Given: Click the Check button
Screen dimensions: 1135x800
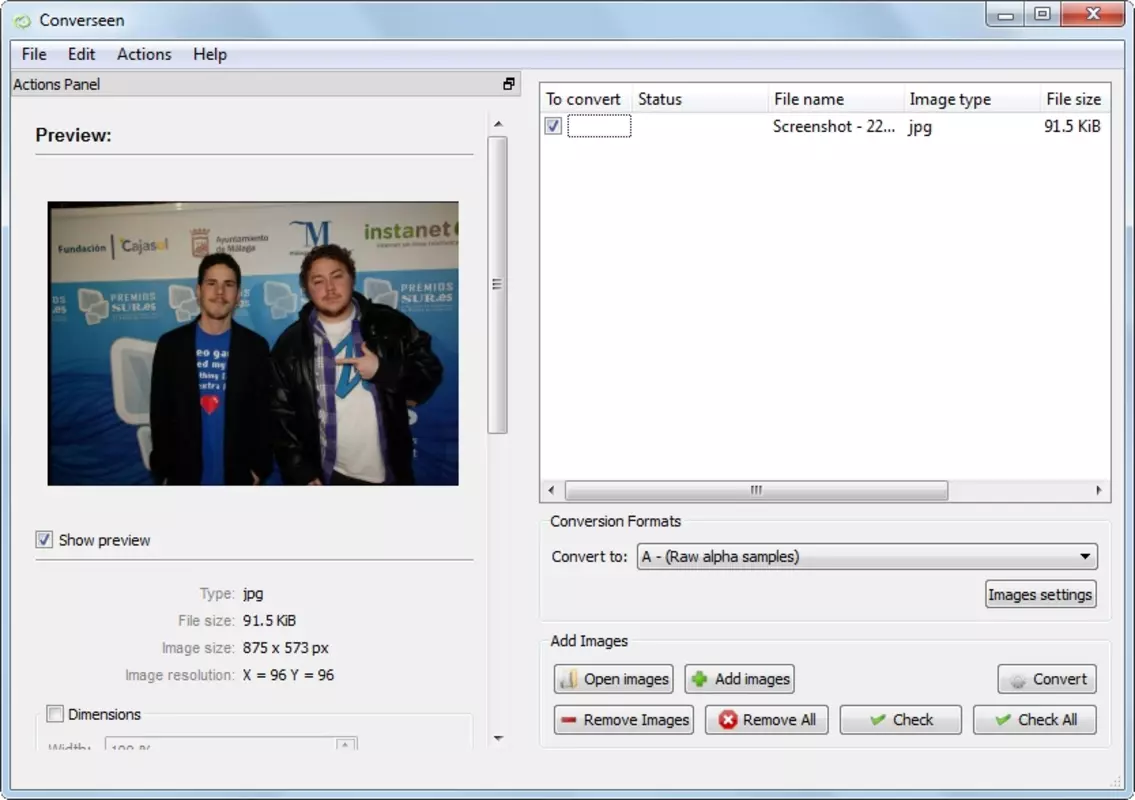Looking at the screenshot, I should click(900, 720).
